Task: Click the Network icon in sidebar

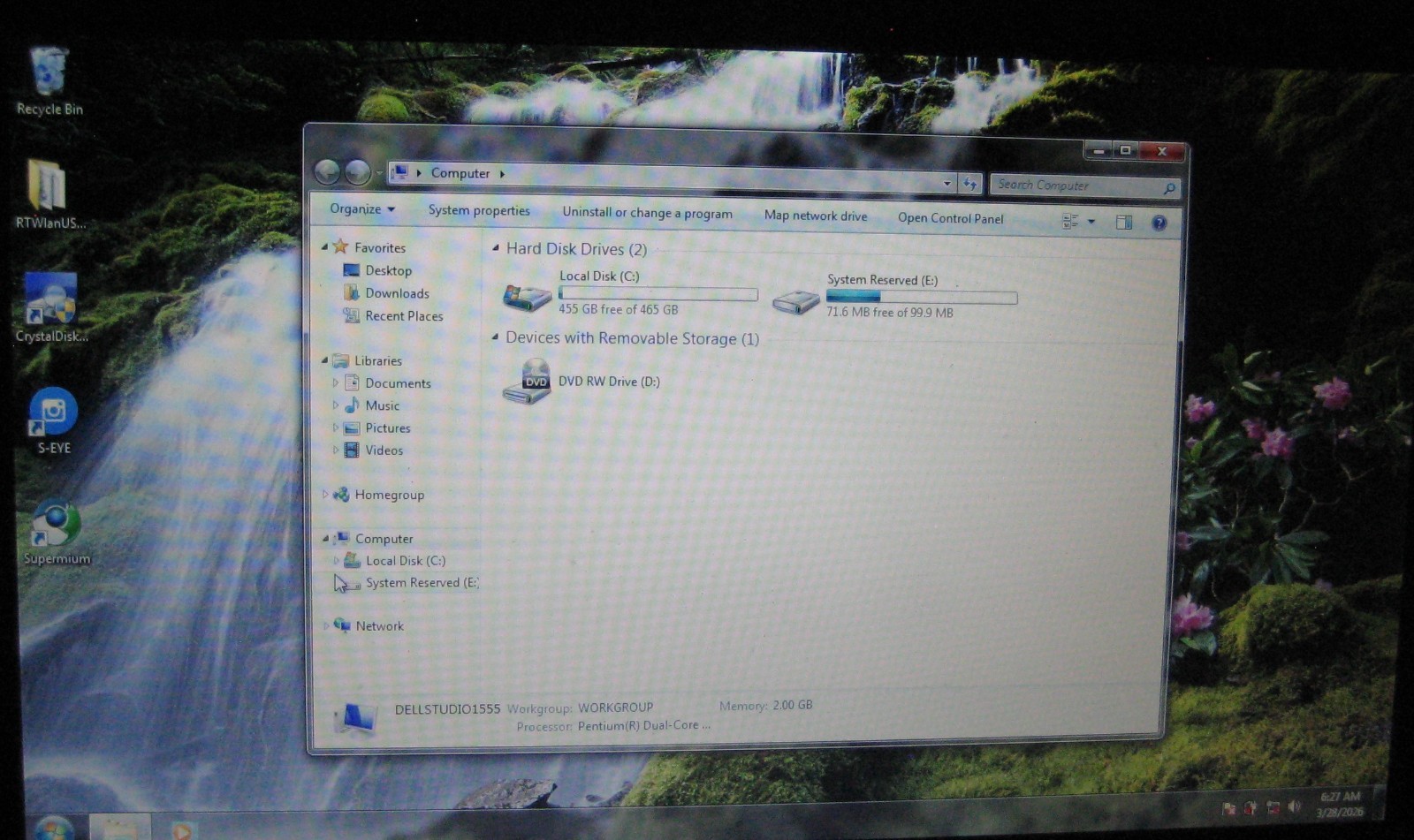Action: point(342,625)
